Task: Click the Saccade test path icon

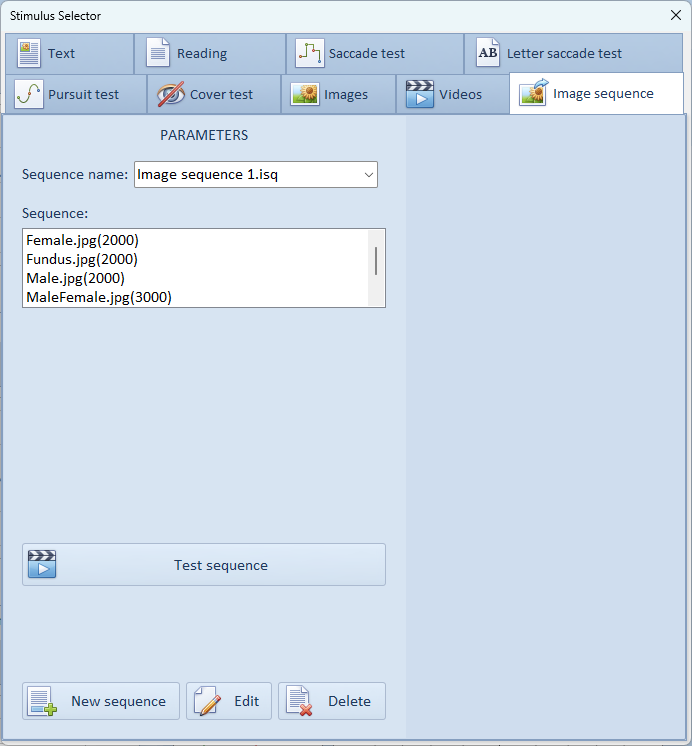Action: [x=310, y=54]
